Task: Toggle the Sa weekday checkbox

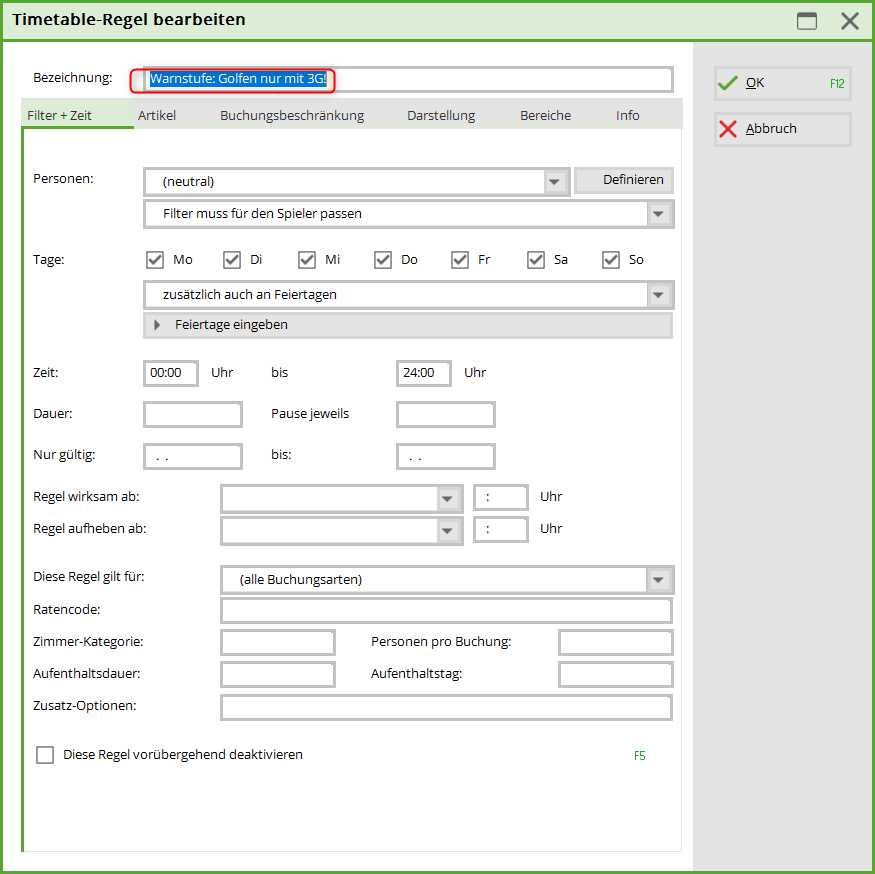Action: (x=536, y=260)
